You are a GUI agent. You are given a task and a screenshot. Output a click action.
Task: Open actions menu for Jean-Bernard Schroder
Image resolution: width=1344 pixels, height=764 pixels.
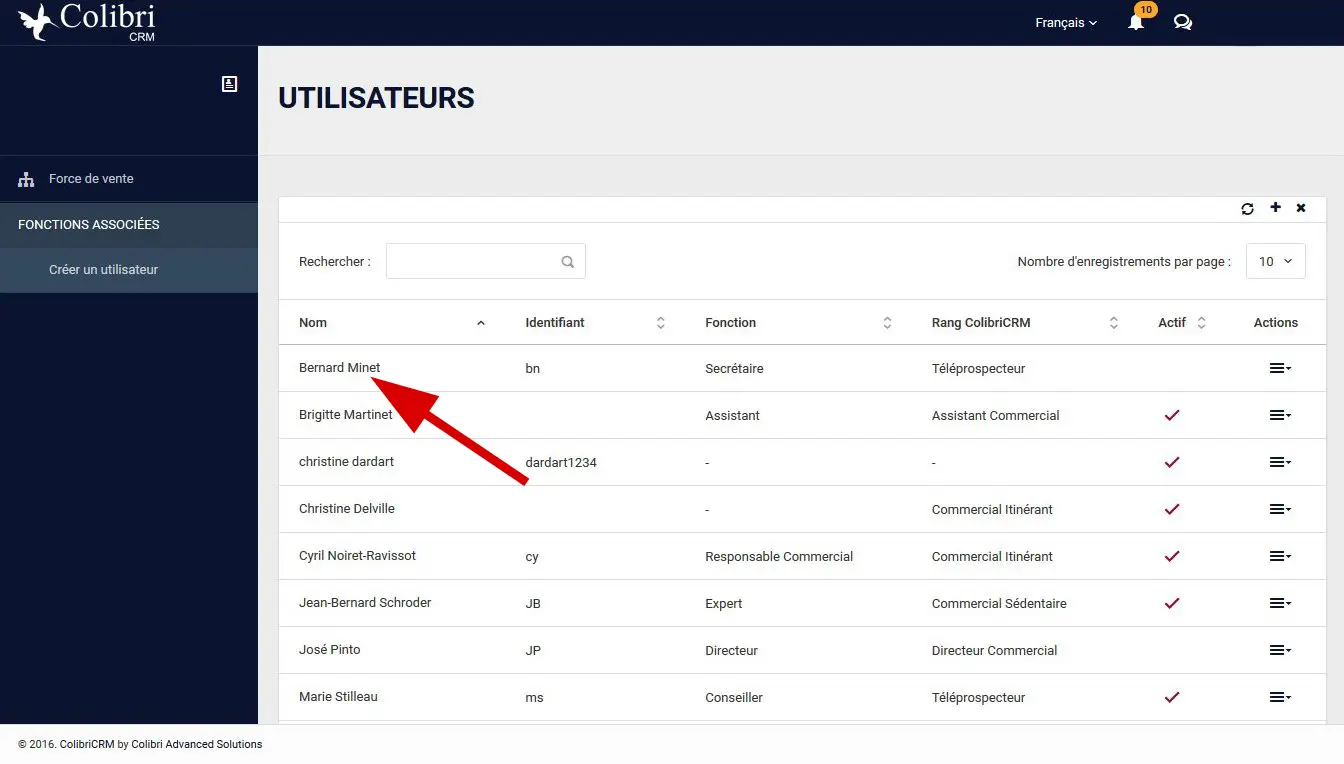pos(1280,603)
